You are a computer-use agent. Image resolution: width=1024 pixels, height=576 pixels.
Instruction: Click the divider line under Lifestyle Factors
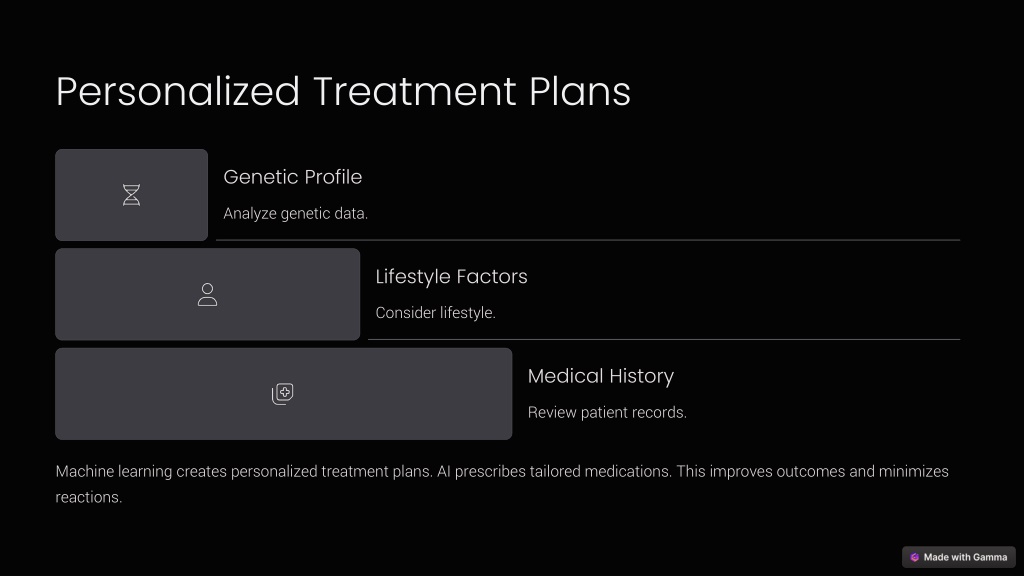pyautogui.click(x=664, y=340)
